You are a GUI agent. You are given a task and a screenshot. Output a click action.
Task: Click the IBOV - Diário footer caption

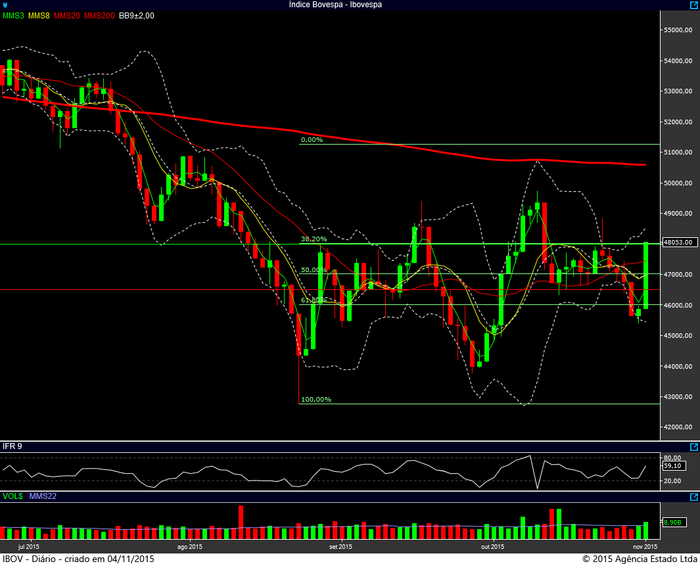coord(79,559)
